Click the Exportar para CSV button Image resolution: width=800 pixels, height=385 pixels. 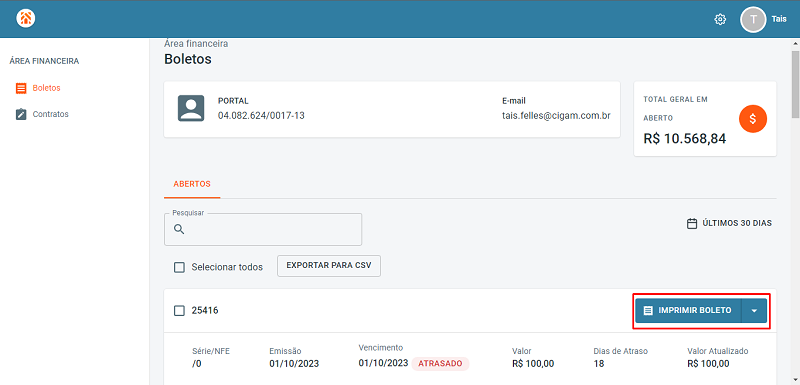[x=329, y=266]
